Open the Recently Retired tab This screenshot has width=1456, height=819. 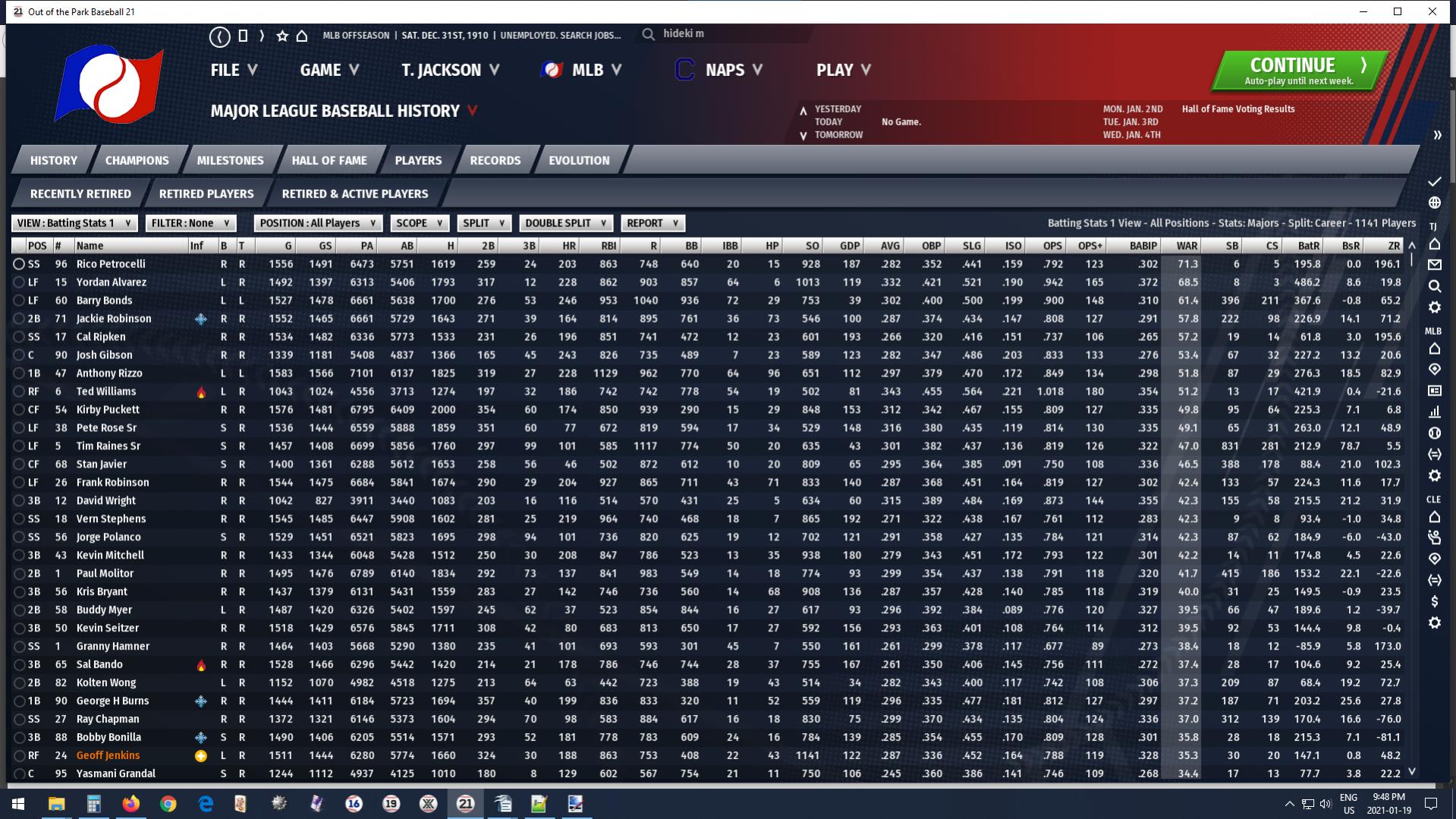[x=80, y=194]
